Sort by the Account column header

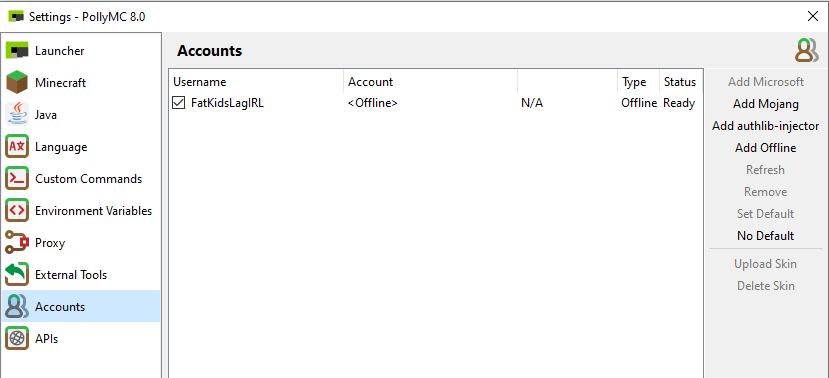click(x=430, y=82)
